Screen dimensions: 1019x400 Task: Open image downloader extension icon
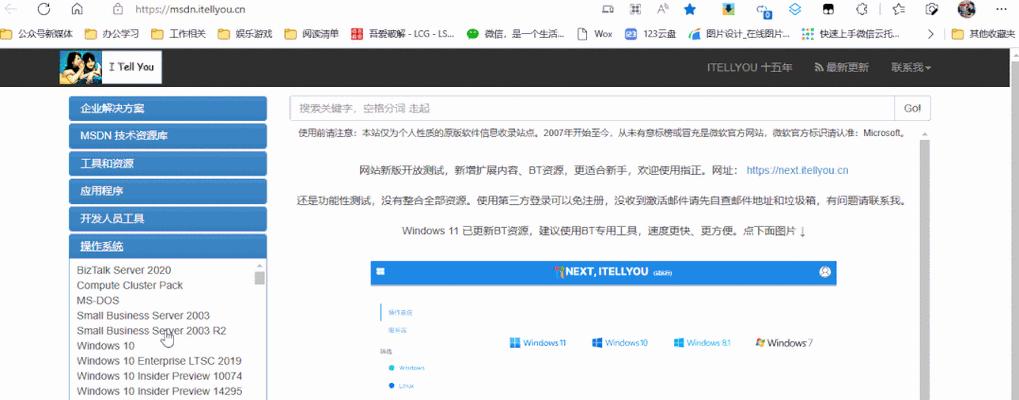[729, 9]
